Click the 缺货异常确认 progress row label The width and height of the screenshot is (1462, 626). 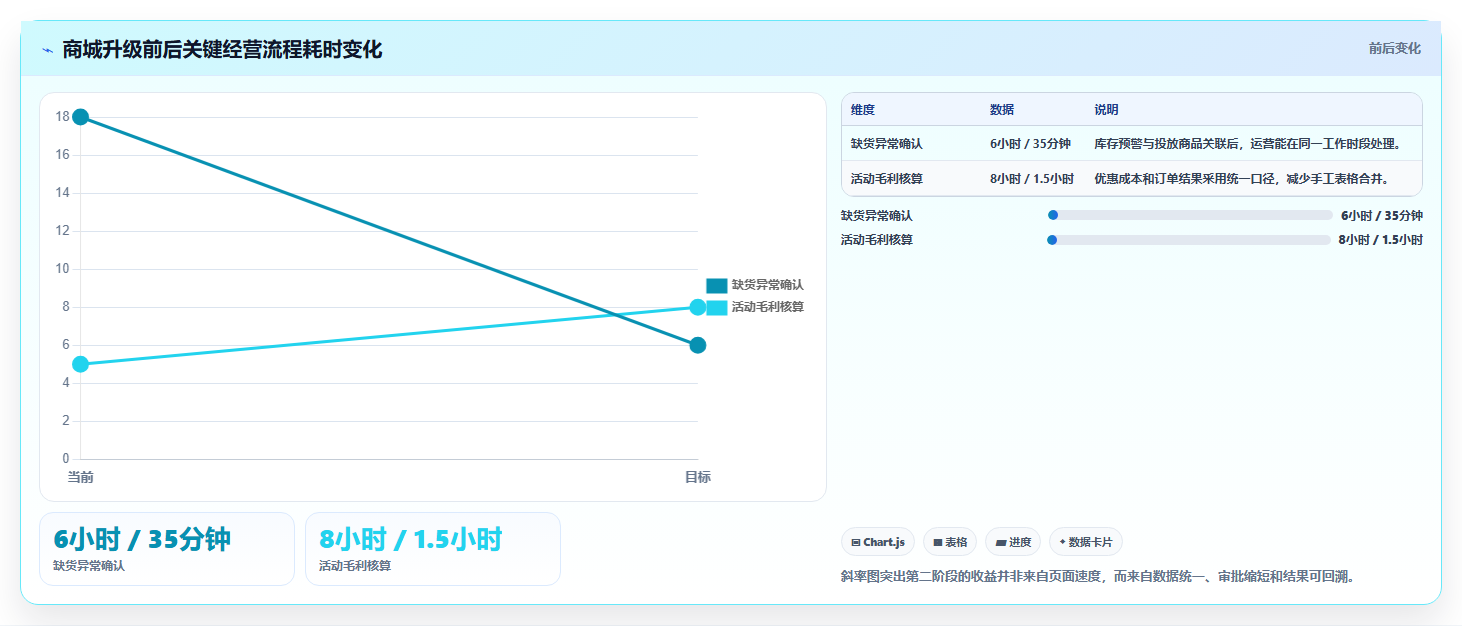point(877,215)
